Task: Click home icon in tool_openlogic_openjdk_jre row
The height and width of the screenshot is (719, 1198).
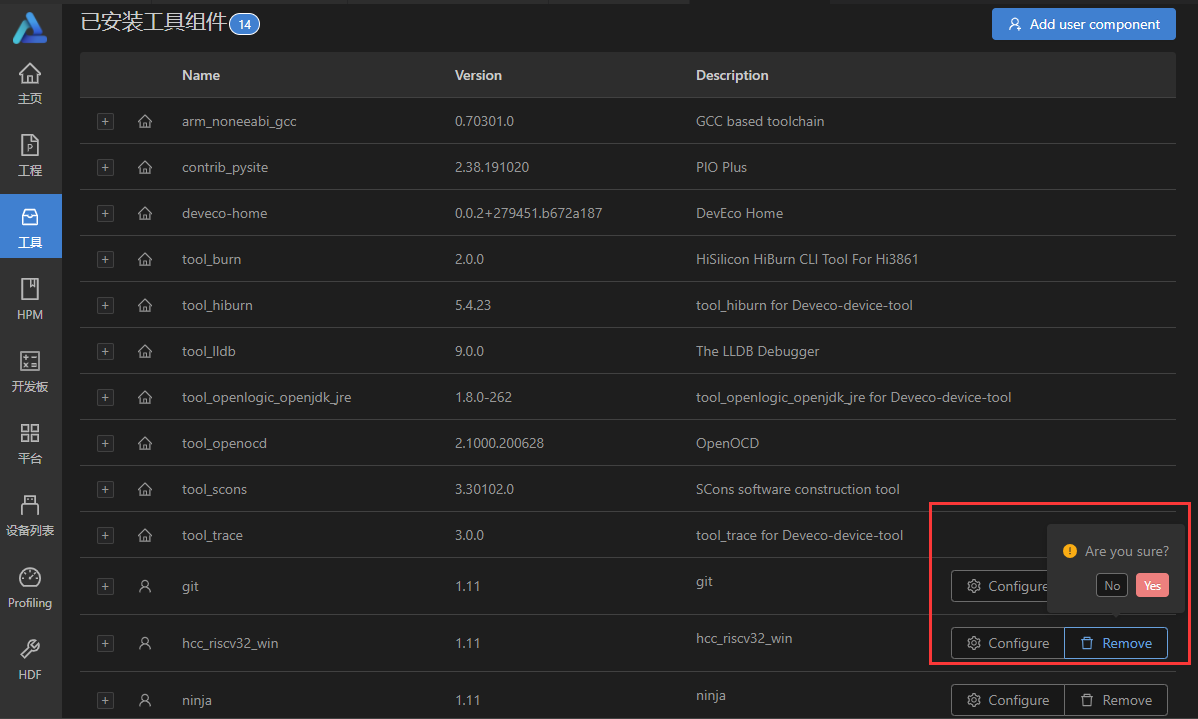Action: pyautogui.click(x=144, y=397)
